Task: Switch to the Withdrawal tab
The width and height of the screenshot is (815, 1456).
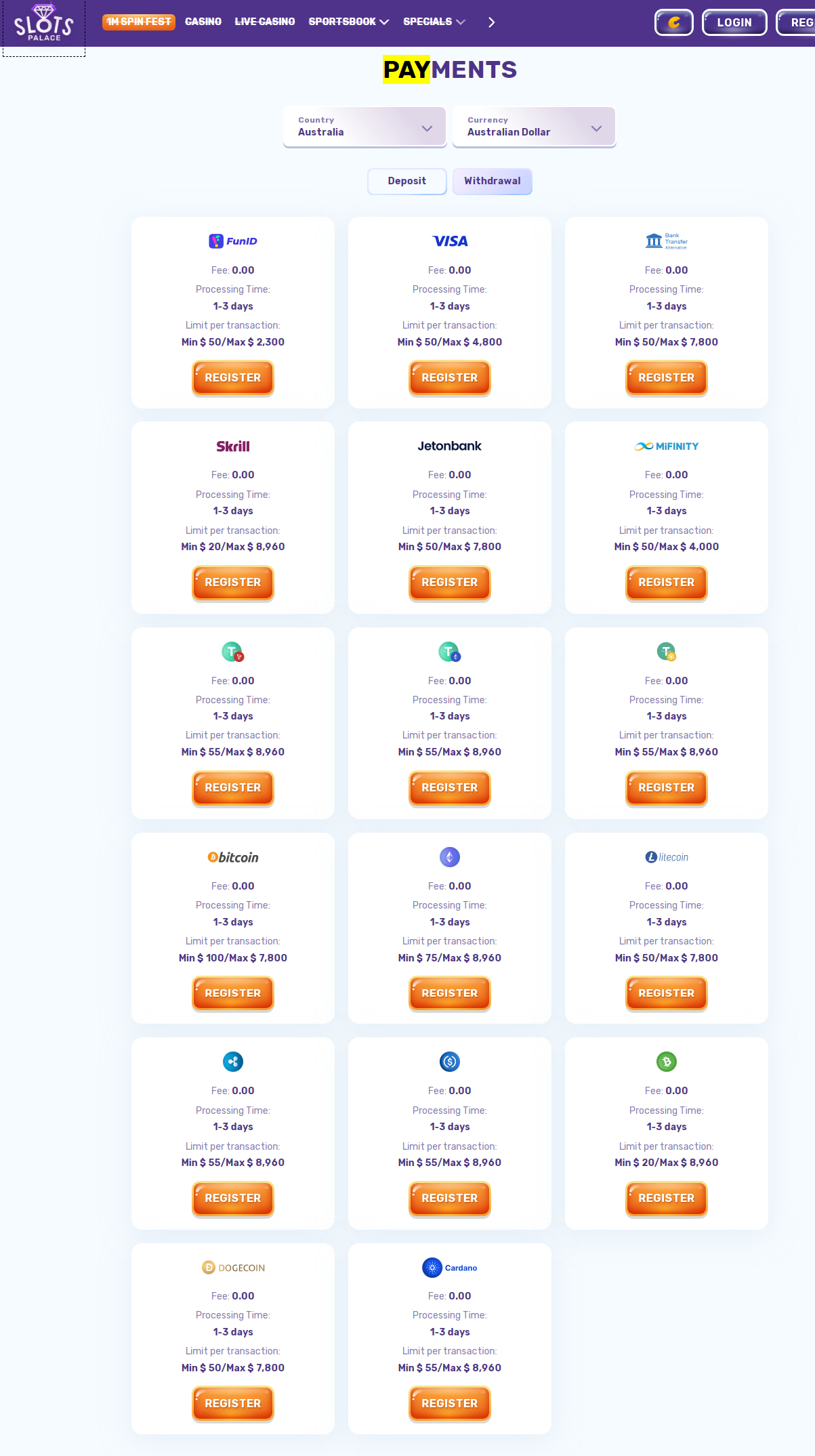Action: [x=493, y=181]
